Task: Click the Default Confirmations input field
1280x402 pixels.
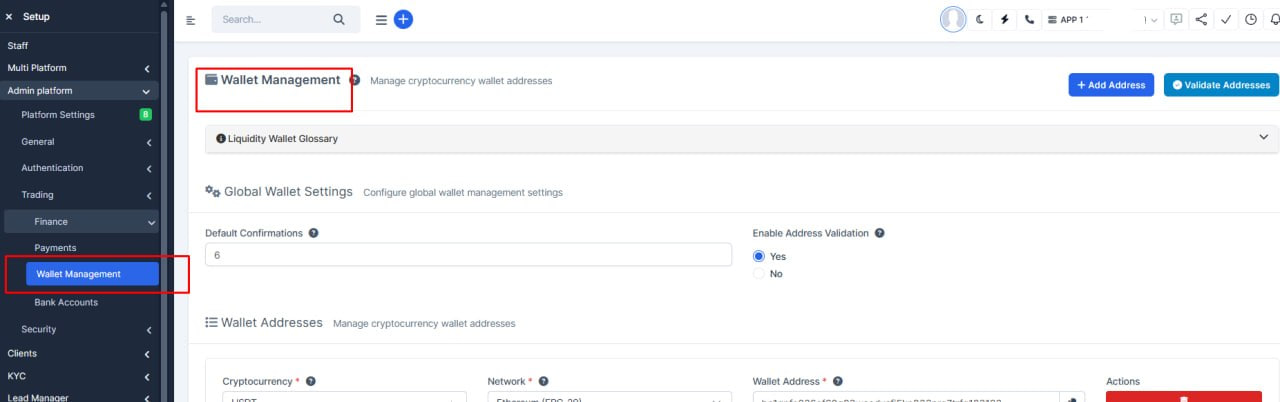Action: click(x=468, y=256)
